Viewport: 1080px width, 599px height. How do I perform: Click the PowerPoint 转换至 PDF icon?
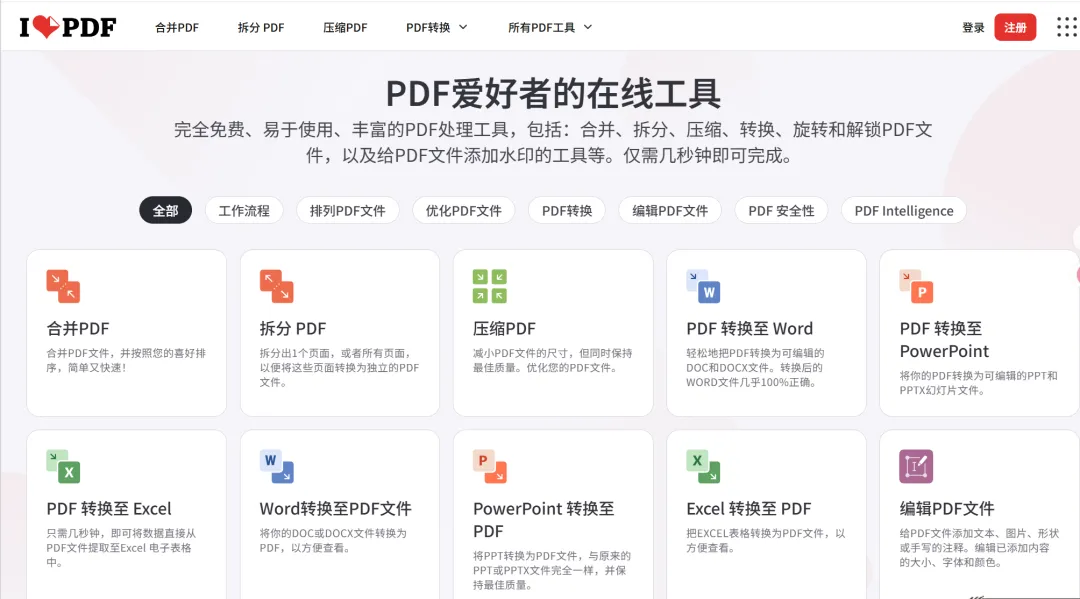pyautogui.click(x=490, y=466)
